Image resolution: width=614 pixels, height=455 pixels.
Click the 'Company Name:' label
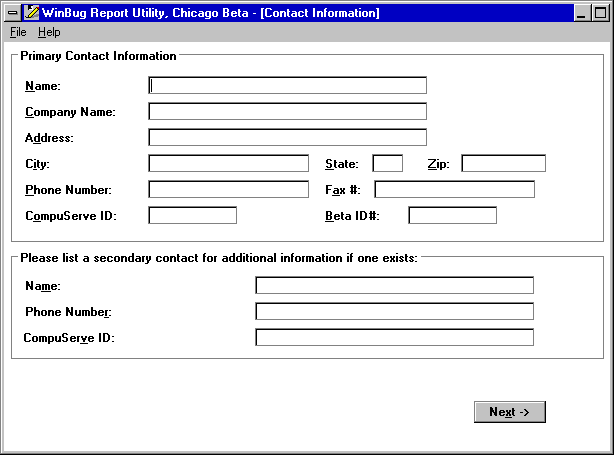click(x=70, y=112)
